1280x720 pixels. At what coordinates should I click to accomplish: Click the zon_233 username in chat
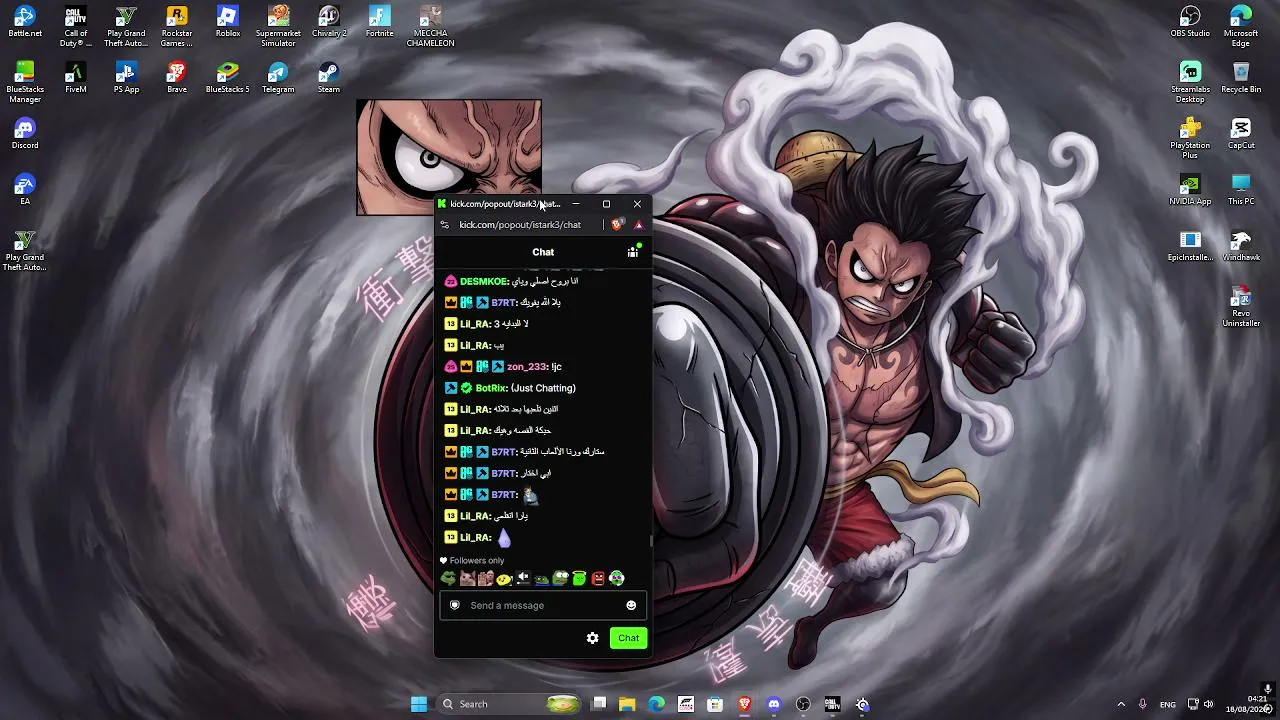click(x=527, y=367)
